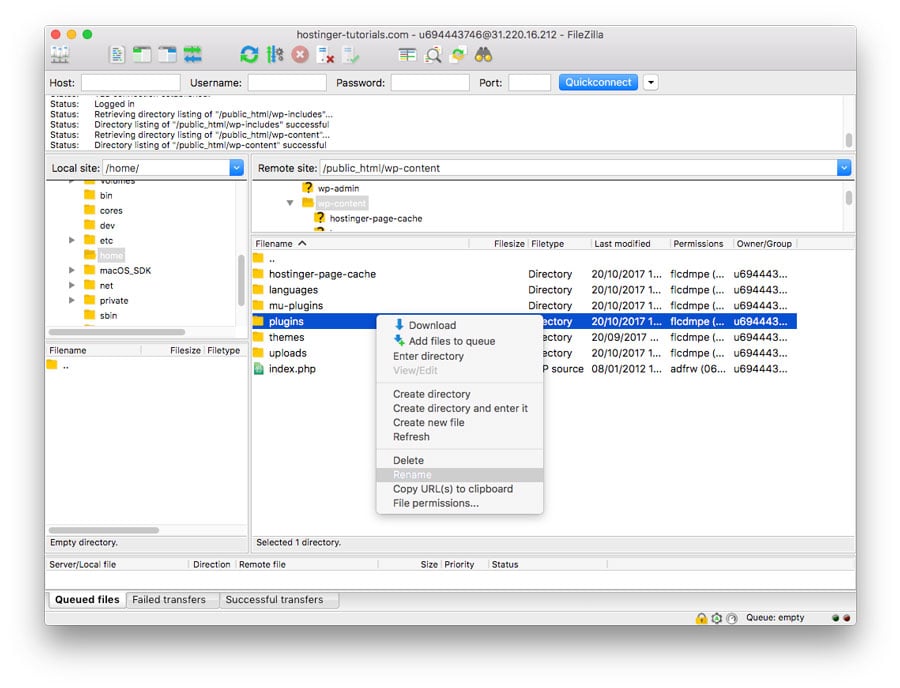Sort remote files by Permissions column
This screenshot has width=900, height=688.
pos(701,244)
